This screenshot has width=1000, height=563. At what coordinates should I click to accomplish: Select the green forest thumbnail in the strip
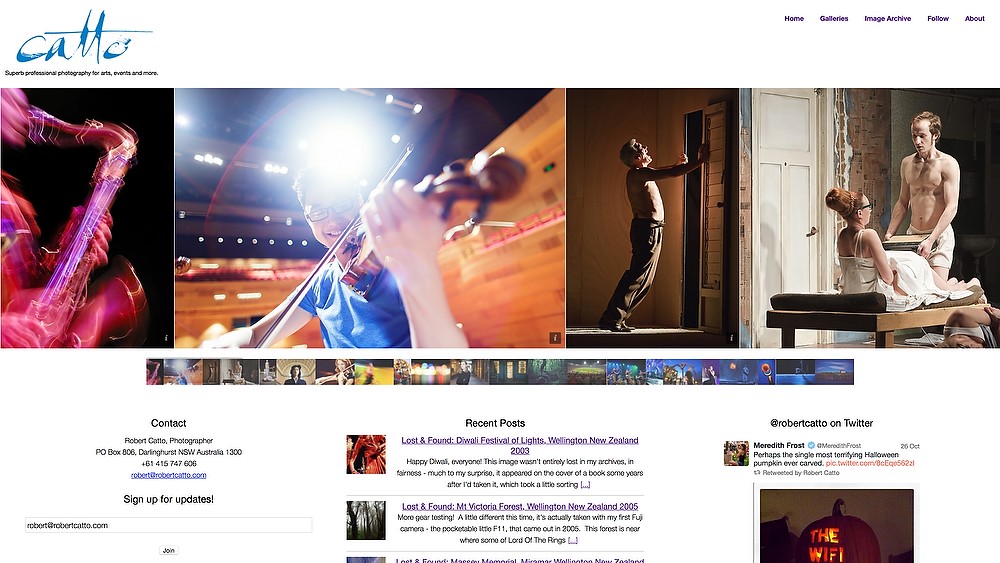click(x=547, y=372)
